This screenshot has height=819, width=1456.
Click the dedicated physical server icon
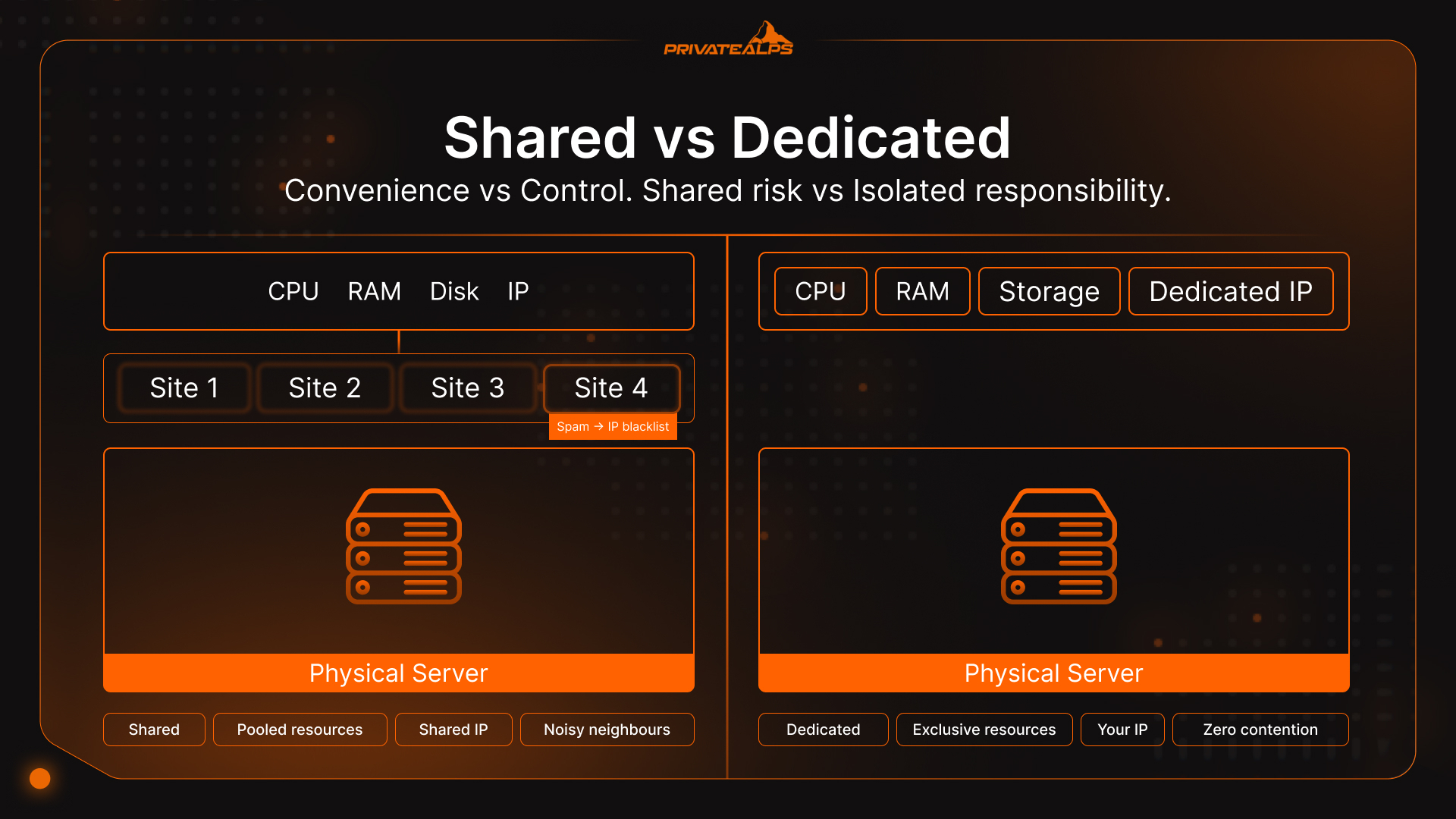coord(1059,546)
